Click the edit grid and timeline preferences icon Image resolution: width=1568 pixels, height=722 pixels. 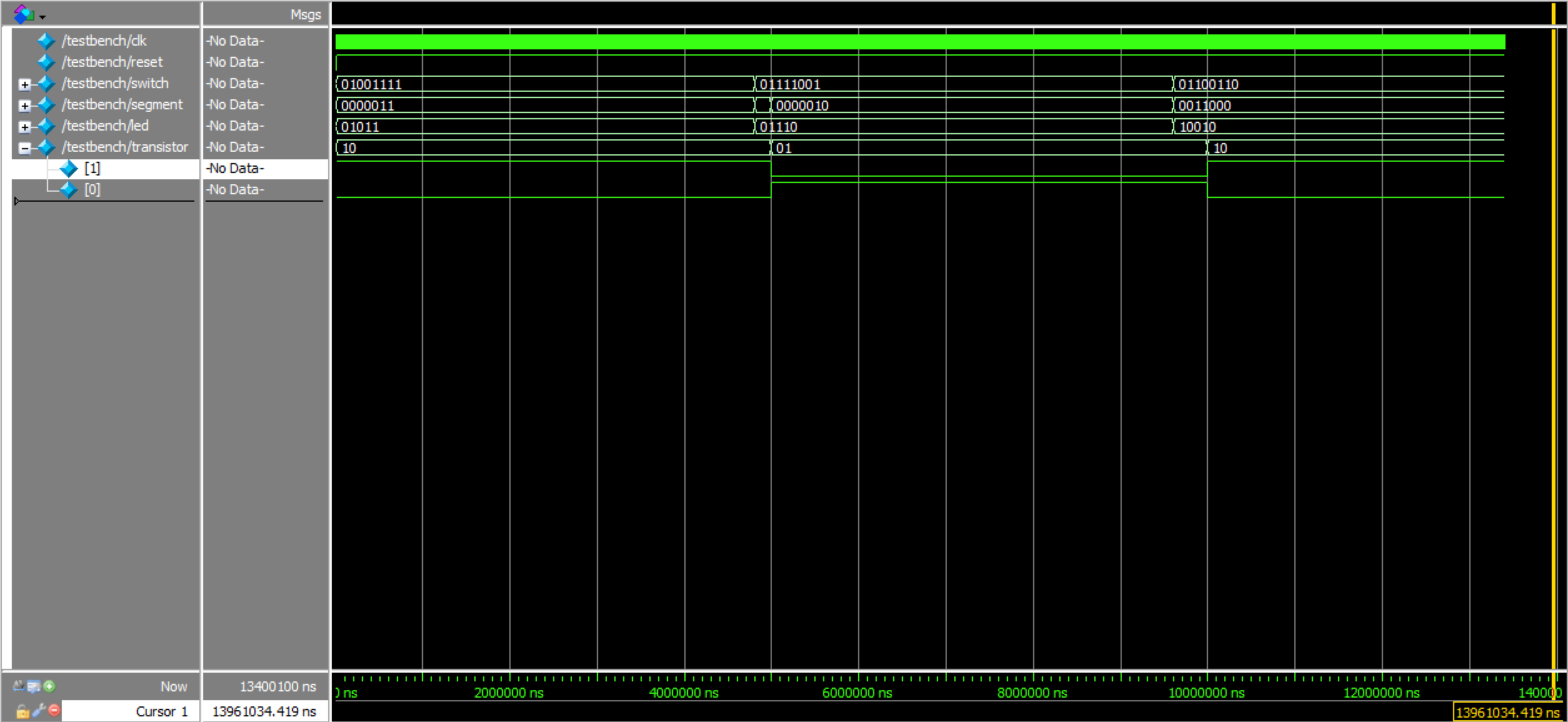click(x=34, y=686)
